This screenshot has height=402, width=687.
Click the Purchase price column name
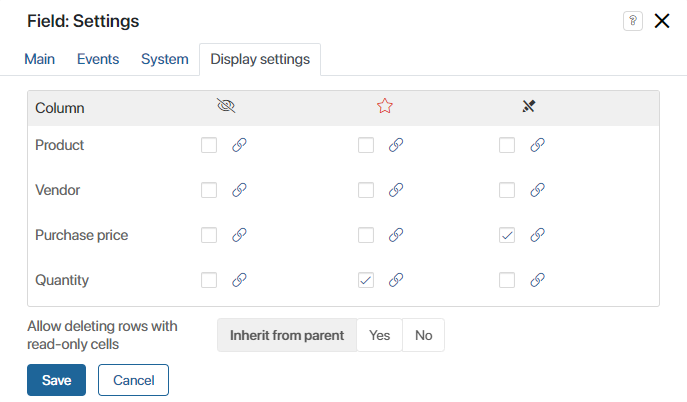[x=81, y=235]
